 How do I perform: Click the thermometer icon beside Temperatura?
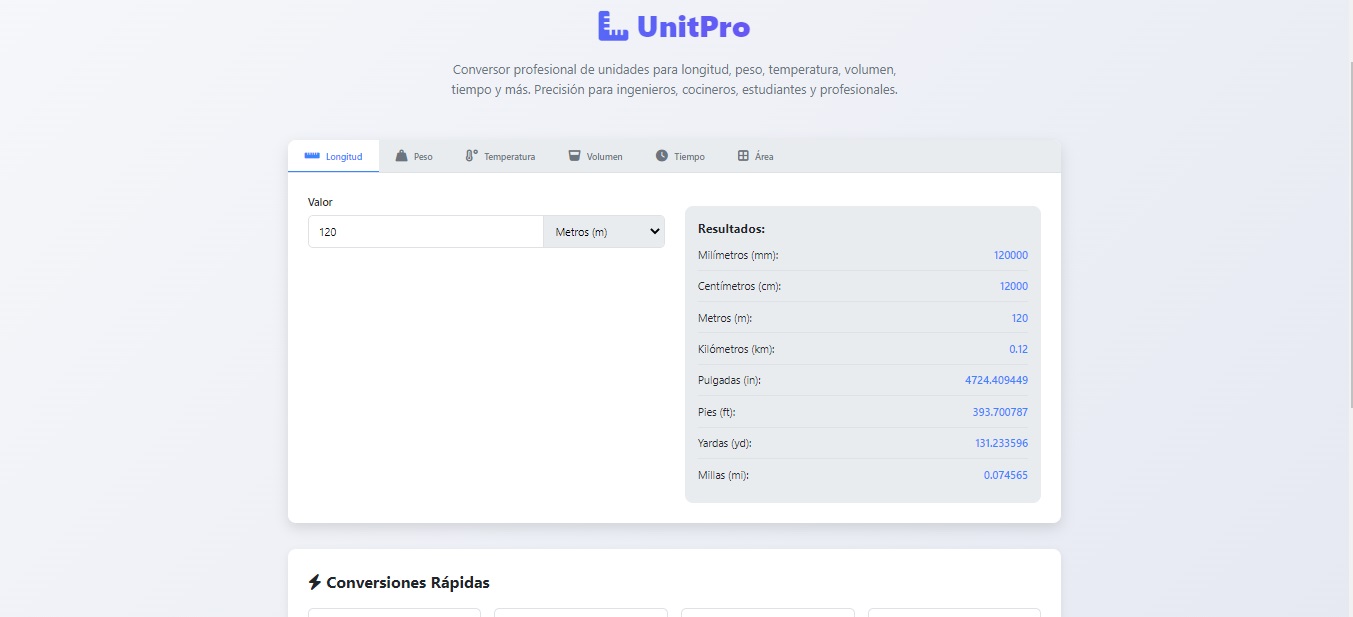click(470, 156)
